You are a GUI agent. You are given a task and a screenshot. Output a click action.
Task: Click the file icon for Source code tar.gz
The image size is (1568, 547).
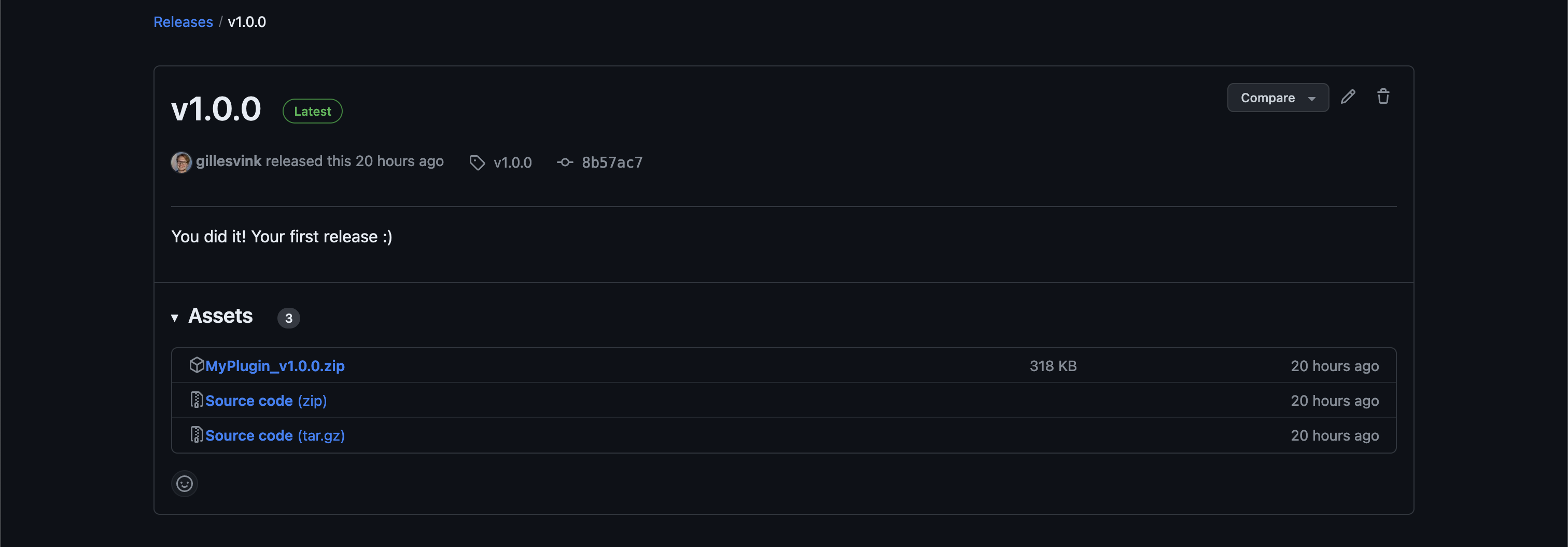coord(196,434)
